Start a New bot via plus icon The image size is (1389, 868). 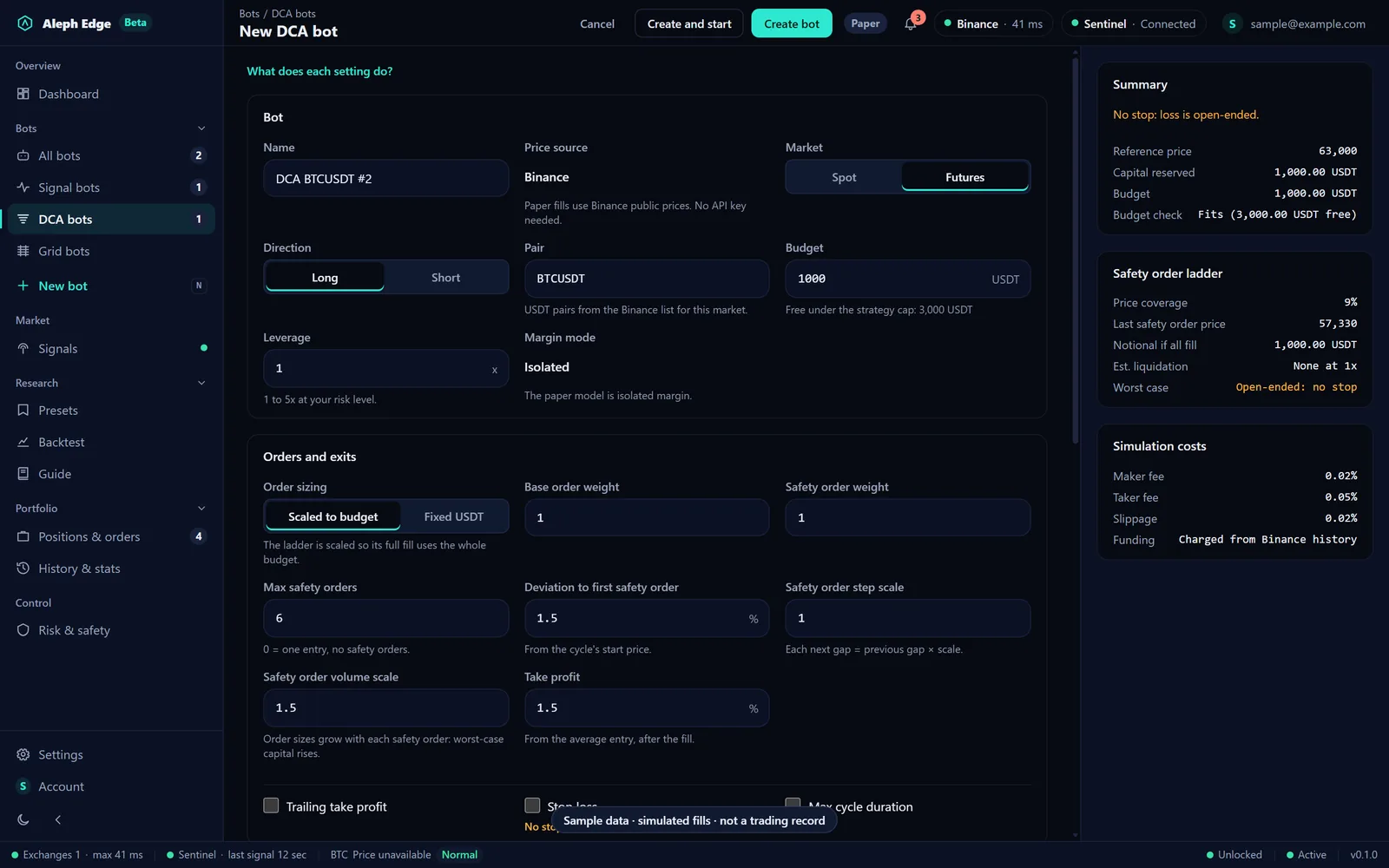23,286
